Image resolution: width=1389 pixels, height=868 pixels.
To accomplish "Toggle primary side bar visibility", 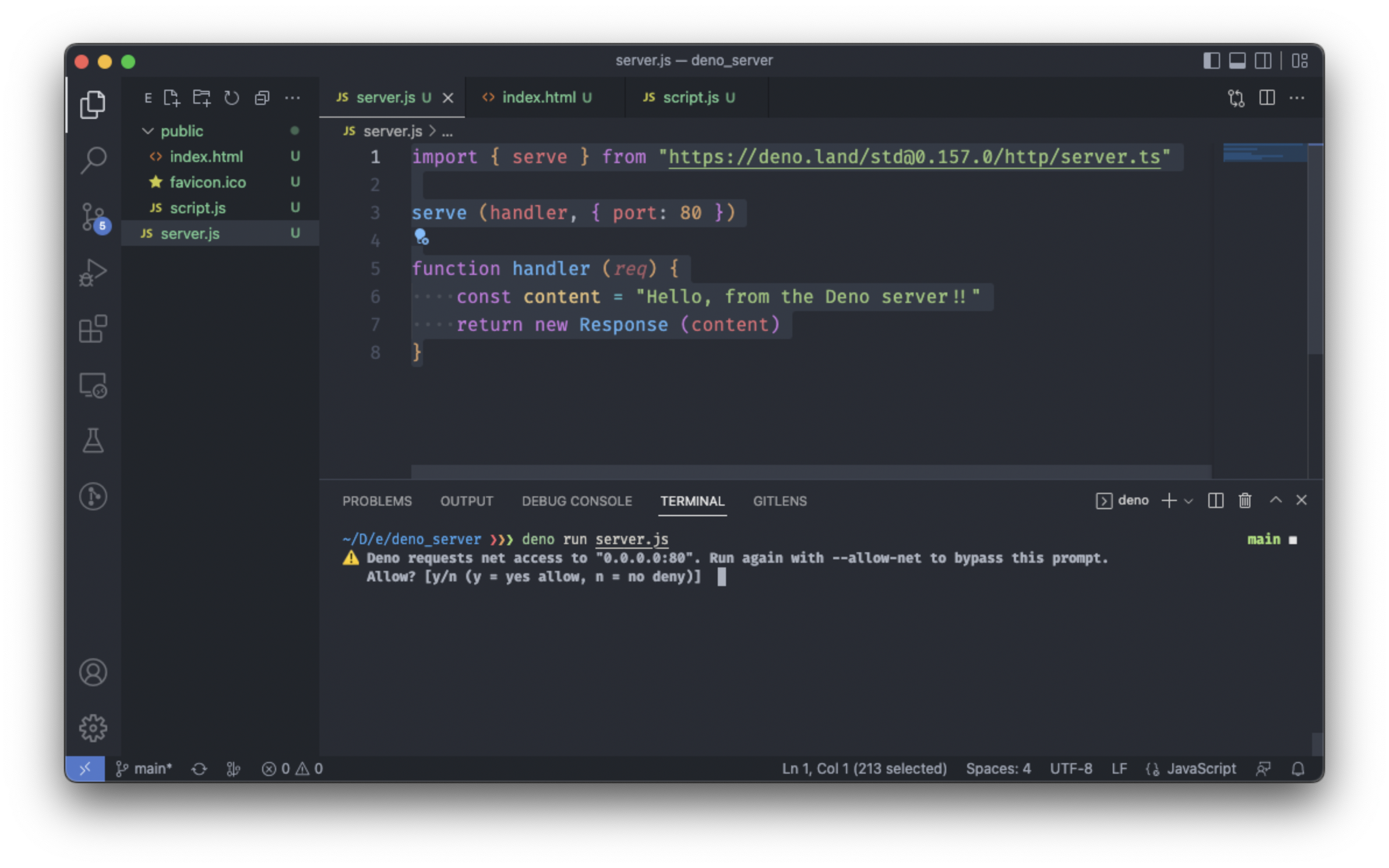I will coord(1211,61).
